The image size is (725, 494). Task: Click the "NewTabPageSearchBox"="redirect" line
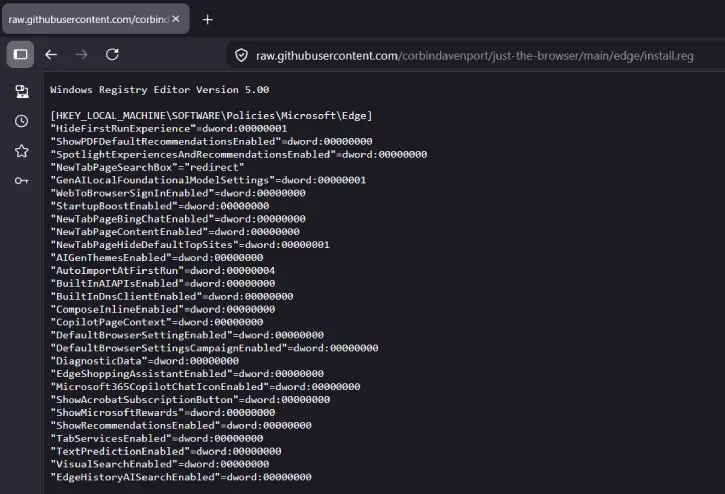pyautogui.click(x=147, y=167)
